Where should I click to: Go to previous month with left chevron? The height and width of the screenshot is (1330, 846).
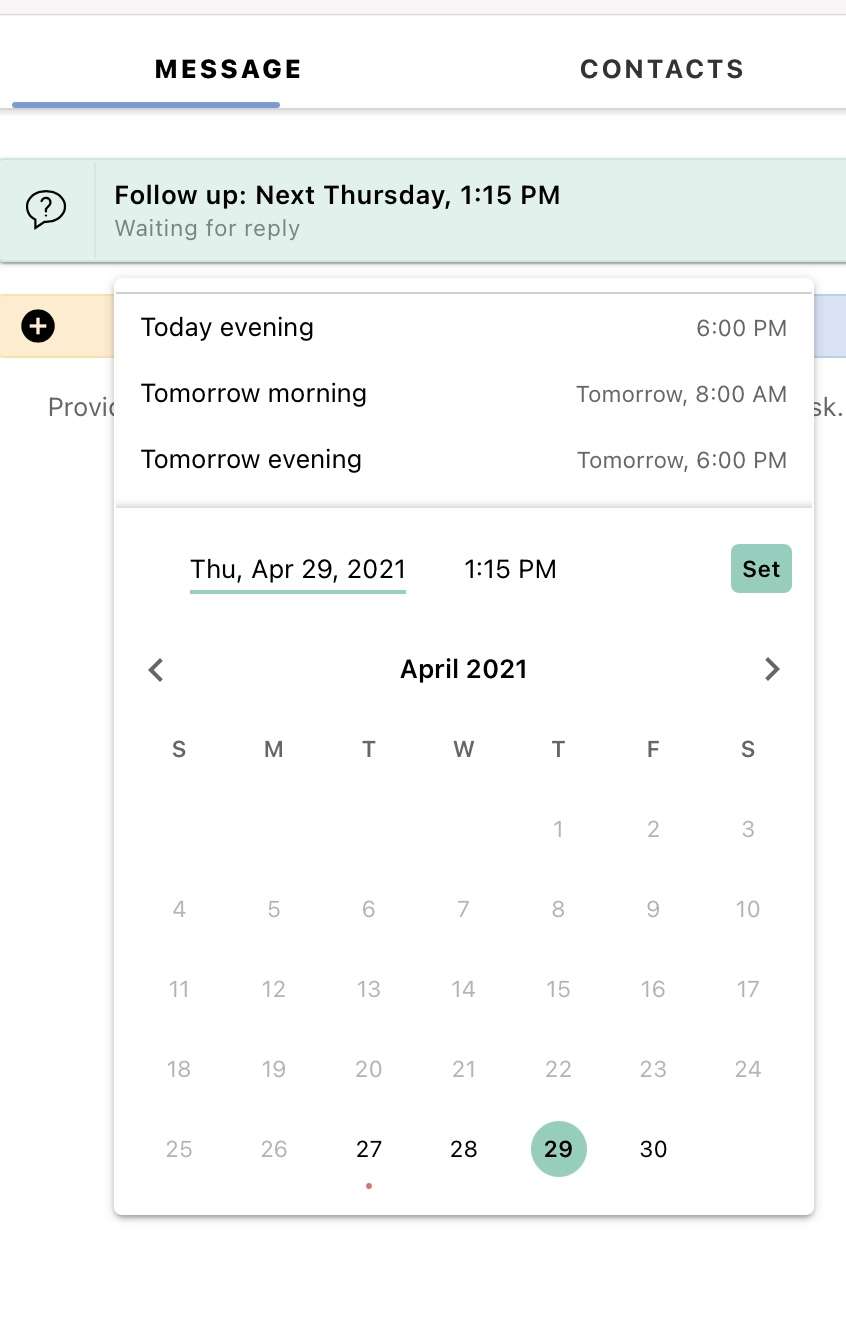(156, 669)
